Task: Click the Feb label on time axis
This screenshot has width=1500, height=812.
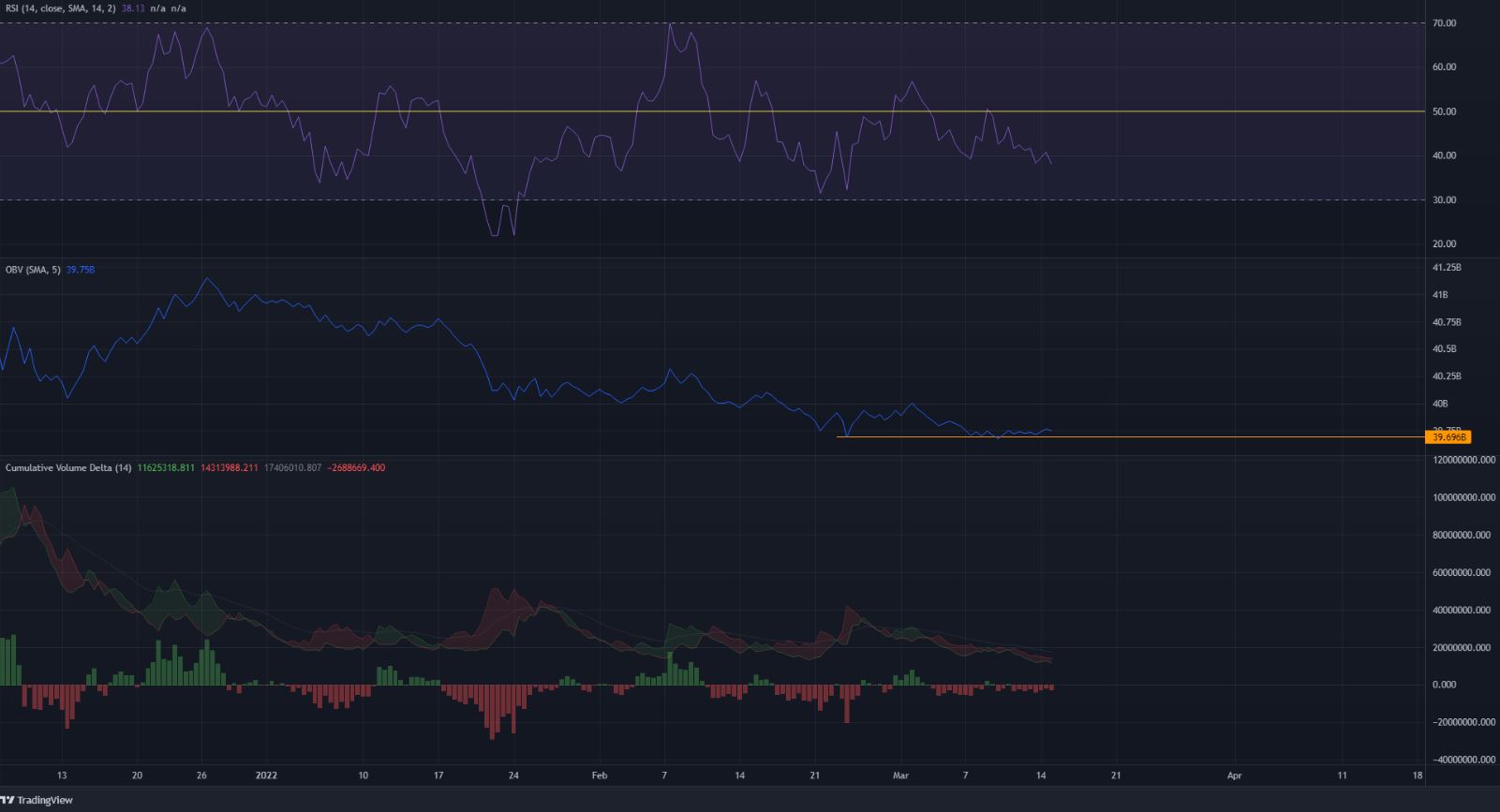Action: (600, 775)
